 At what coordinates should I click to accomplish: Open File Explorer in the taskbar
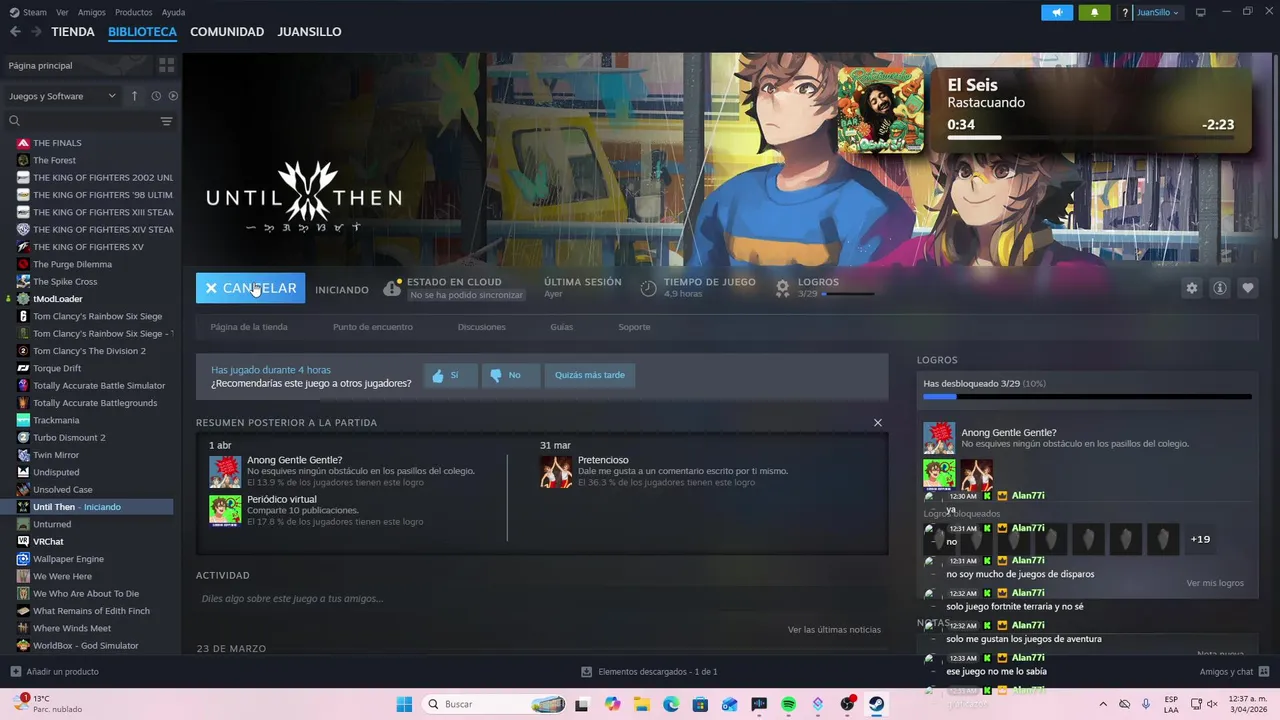642,704
